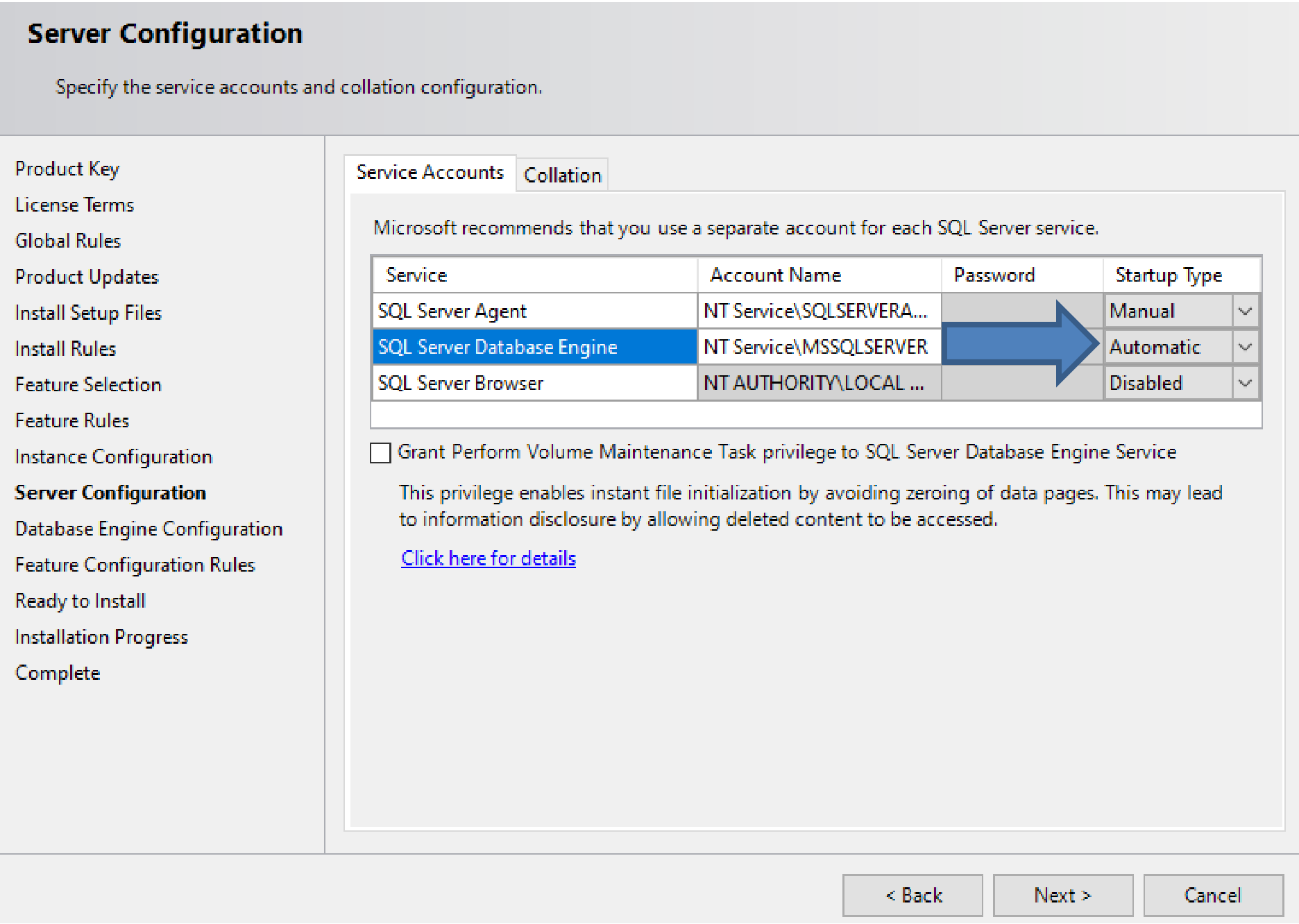Select the SQL Server Database Engine row

(534, 347)
